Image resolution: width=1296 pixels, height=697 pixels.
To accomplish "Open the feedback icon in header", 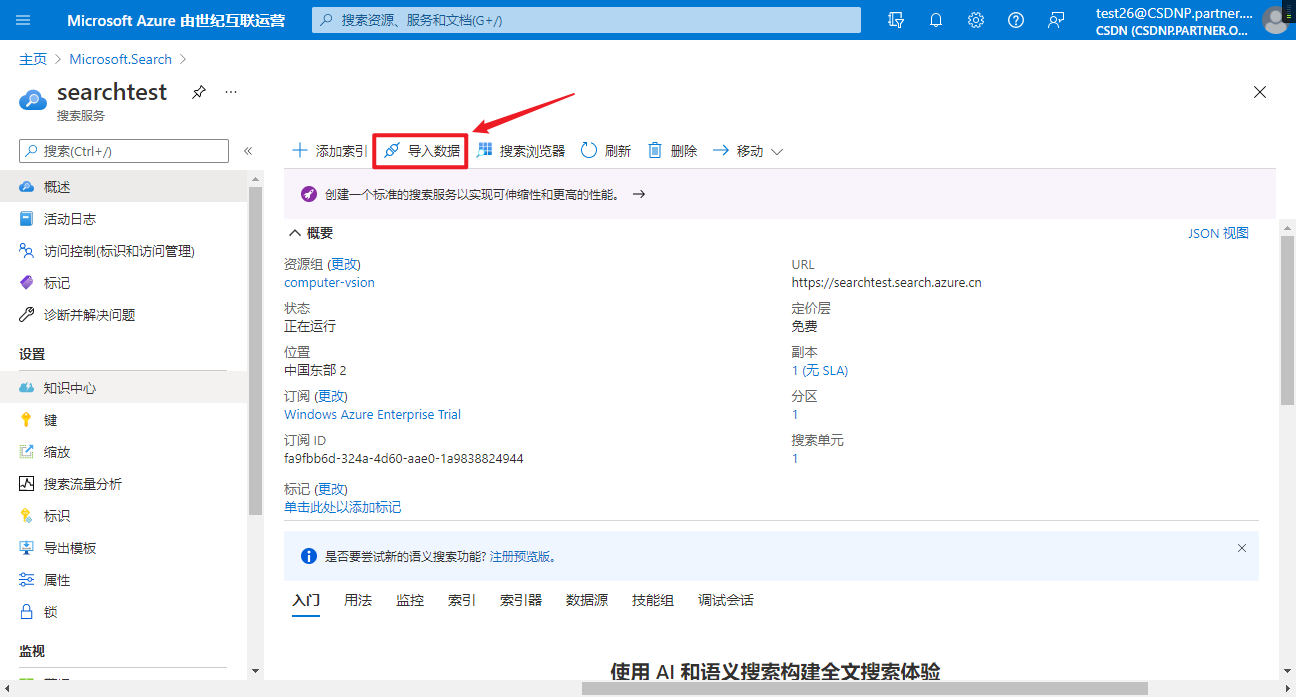I will point(1056,20).
